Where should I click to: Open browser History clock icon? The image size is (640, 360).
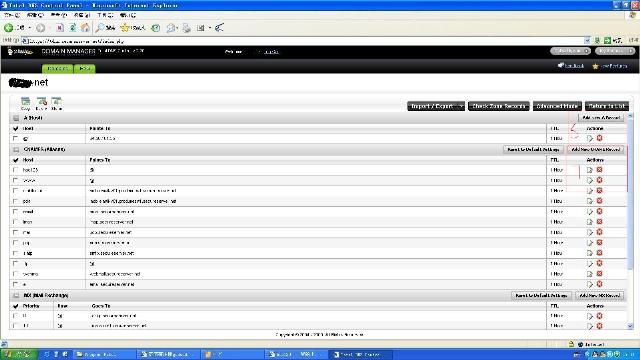(156, 28)
